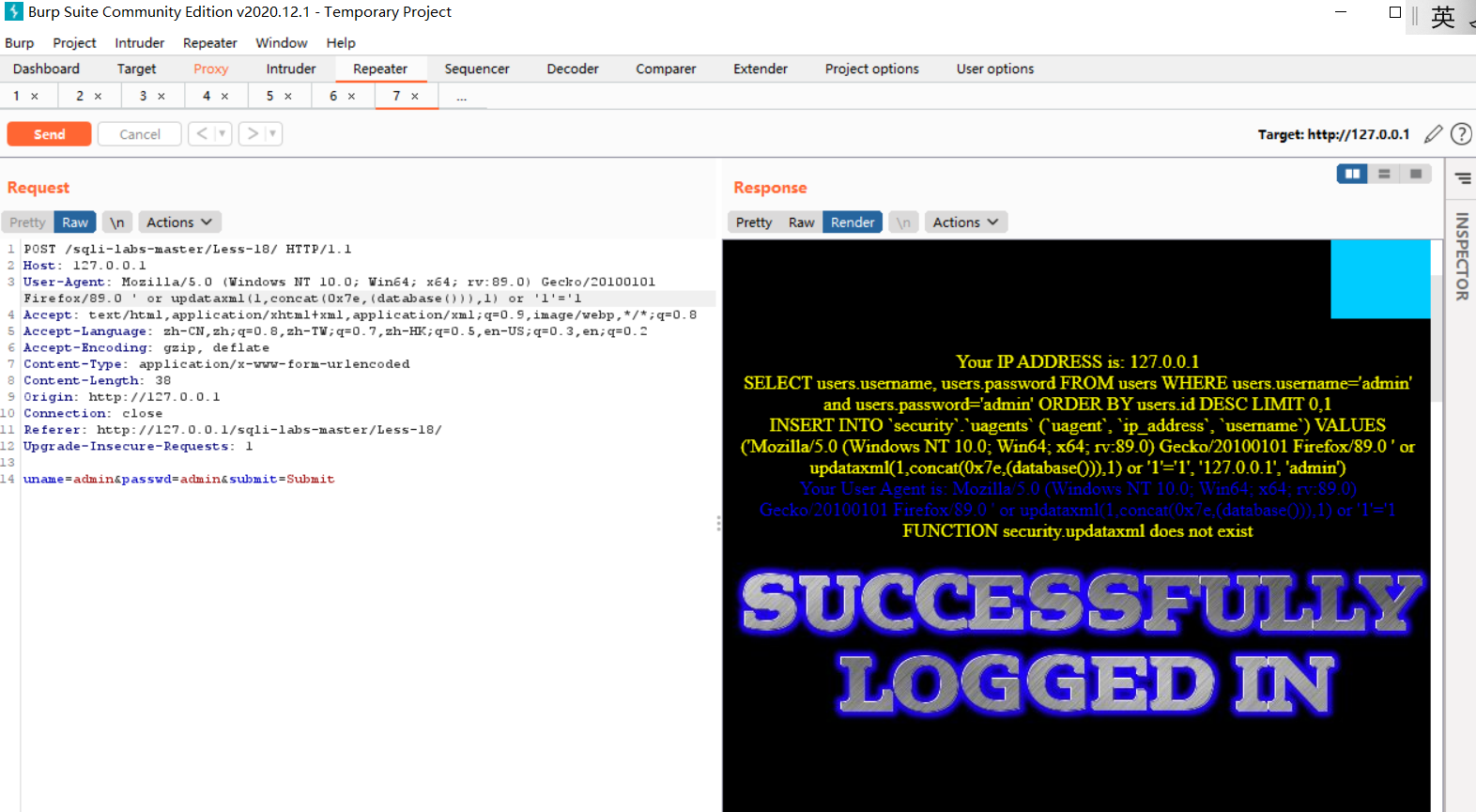
Task: Close Repeater tab 1
Action: click(x=35, y=97)
